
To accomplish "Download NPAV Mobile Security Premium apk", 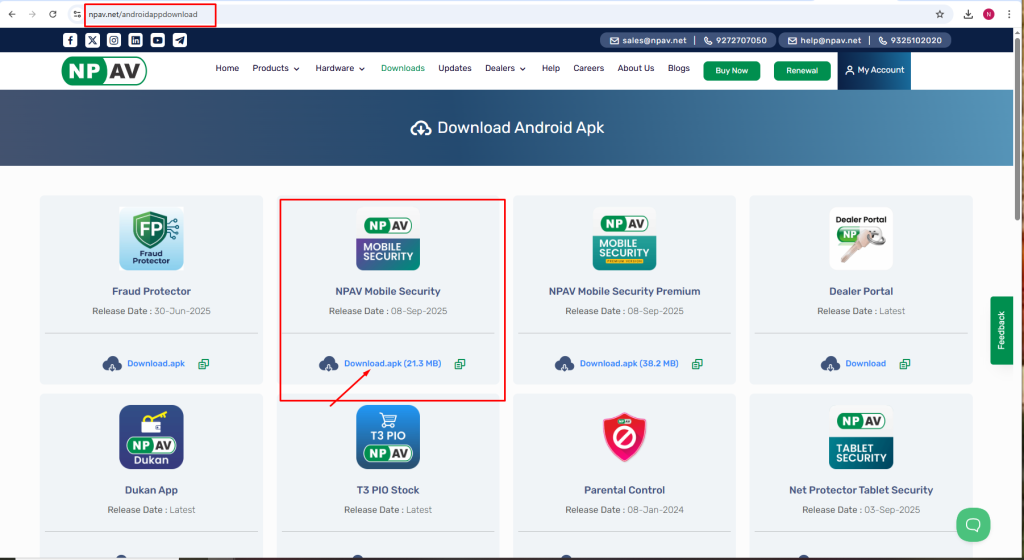I will point(629,364).
